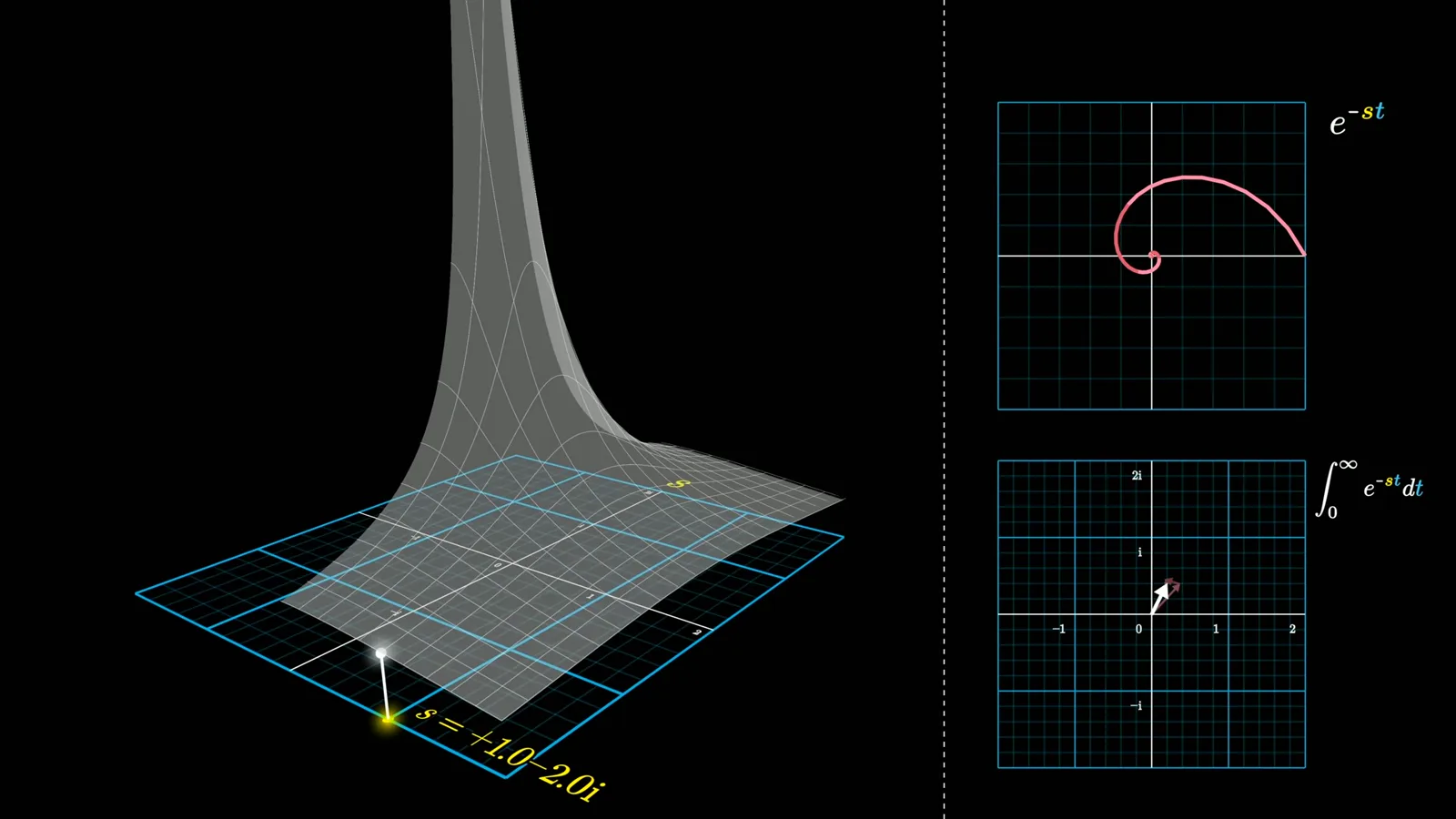
Task: Click the "2" axis label in lower plot
Action: click(1292, 629)
